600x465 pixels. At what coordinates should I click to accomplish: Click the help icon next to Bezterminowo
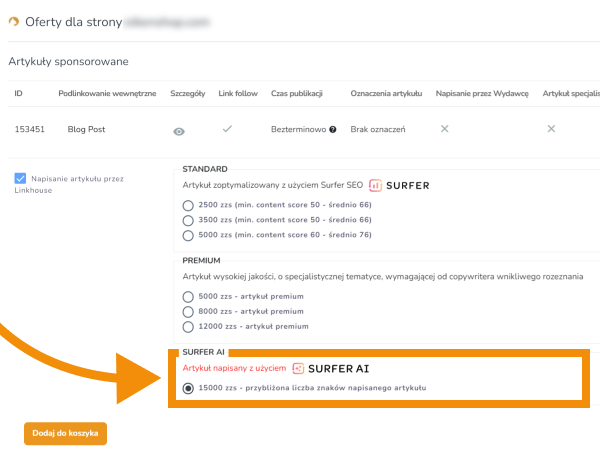coord(333,129)
